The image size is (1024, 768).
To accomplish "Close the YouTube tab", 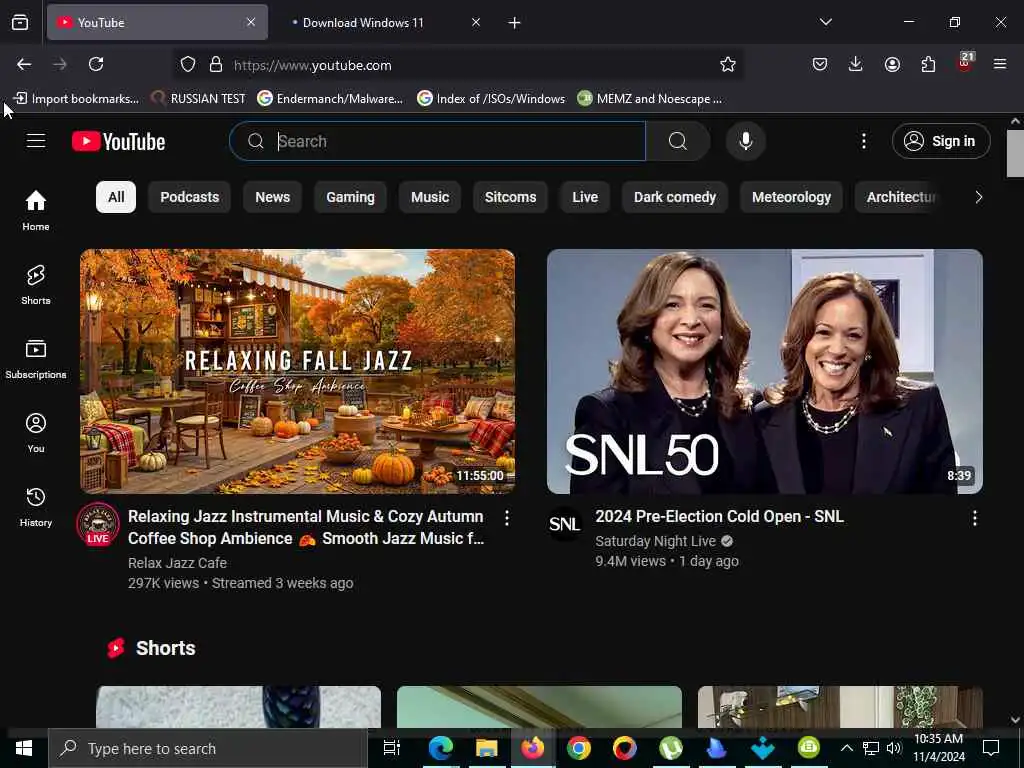I will point(251,22).
